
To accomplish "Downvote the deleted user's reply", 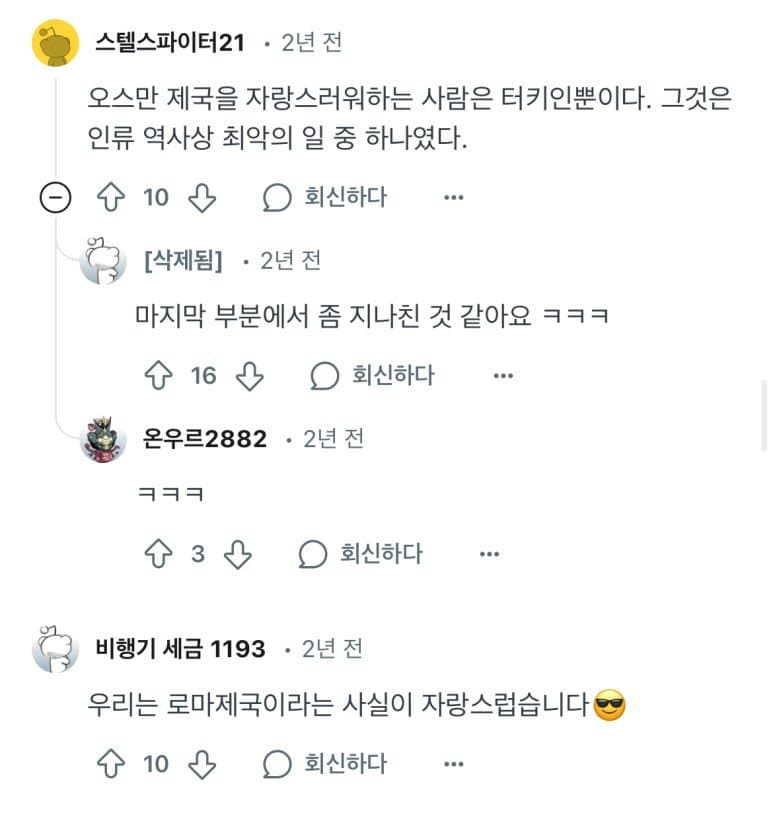I will pos(250,376).
